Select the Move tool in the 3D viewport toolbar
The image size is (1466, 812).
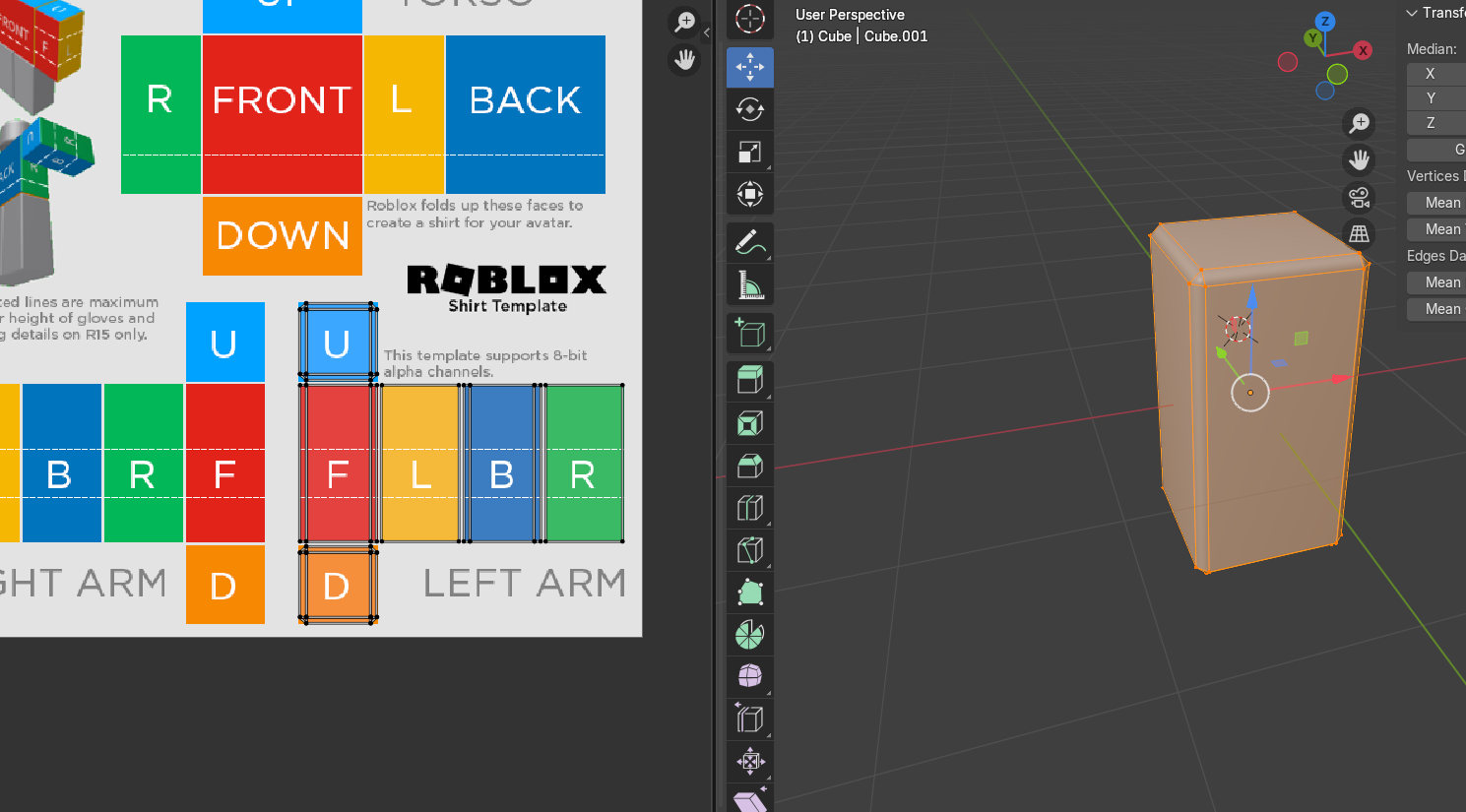click(750, 68)
